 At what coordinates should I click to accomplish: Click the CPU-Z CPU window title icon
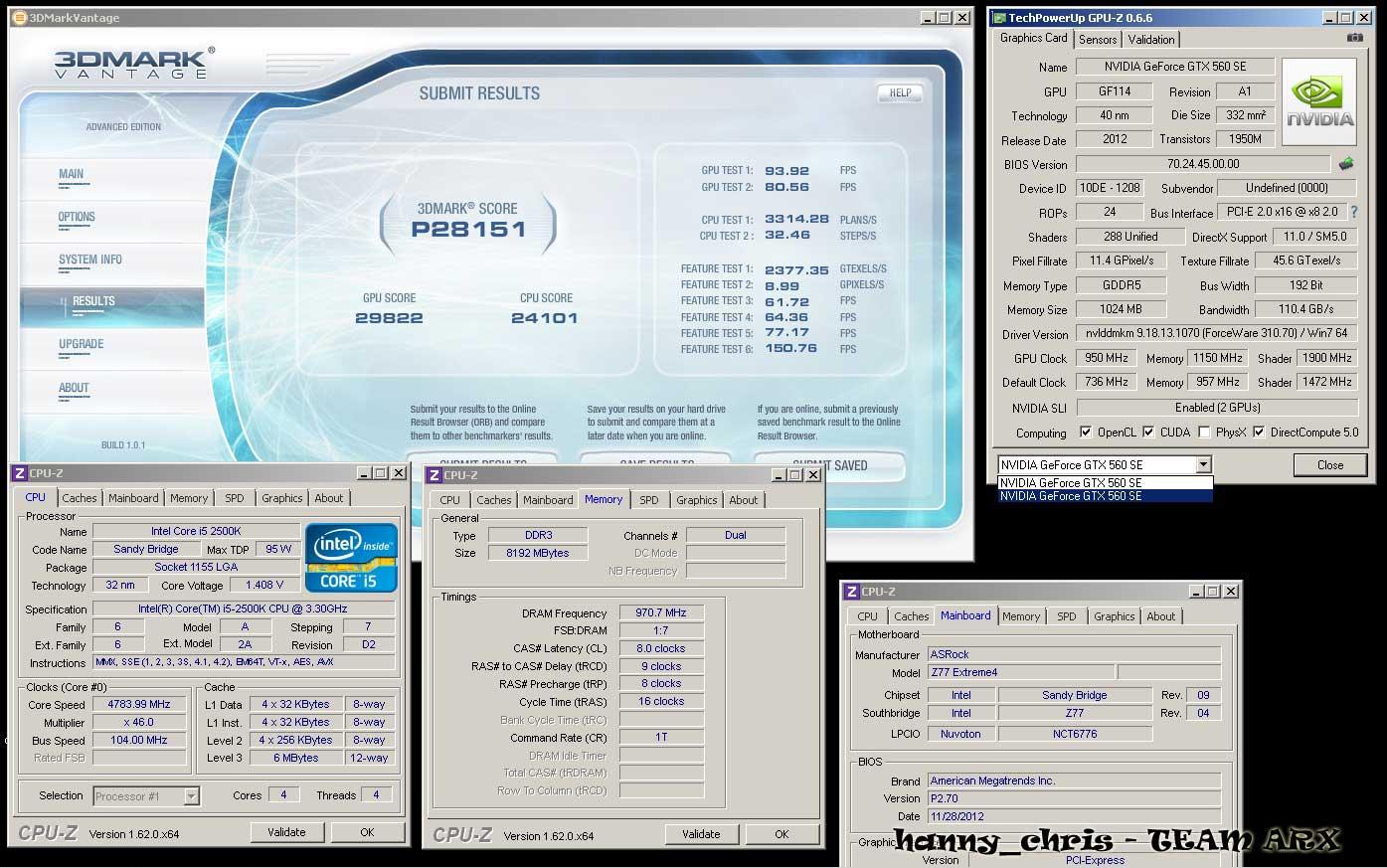20,473
